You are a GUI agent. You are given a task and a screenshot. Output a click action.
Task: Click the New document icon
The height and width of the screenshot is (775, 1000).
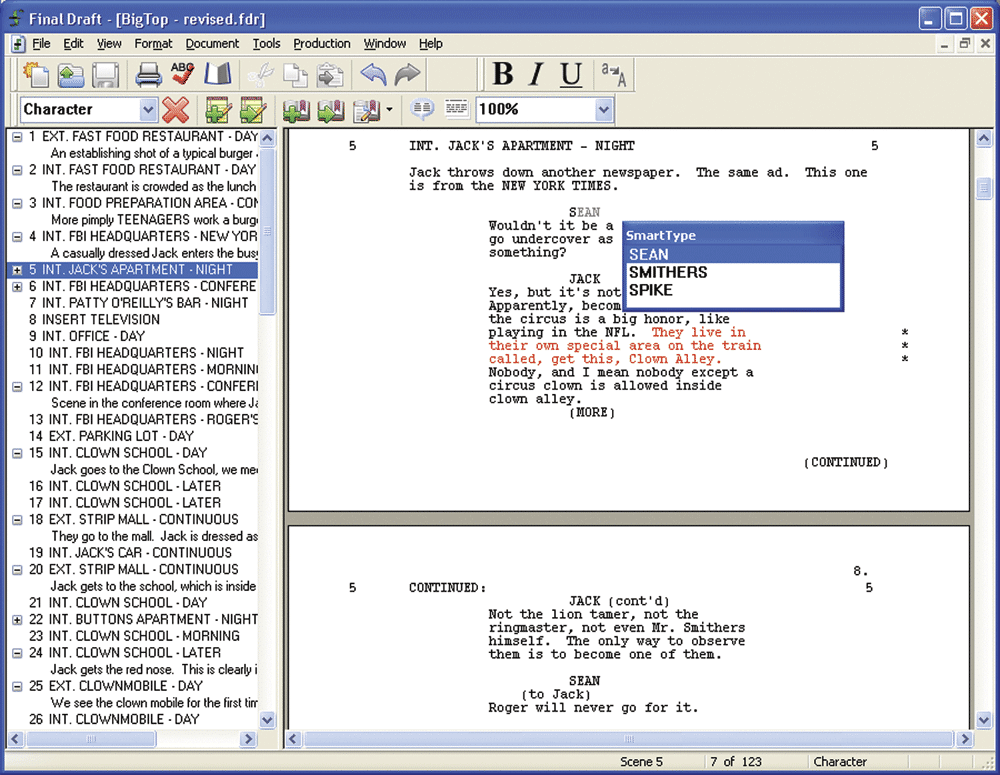click(x=36, y=75)
